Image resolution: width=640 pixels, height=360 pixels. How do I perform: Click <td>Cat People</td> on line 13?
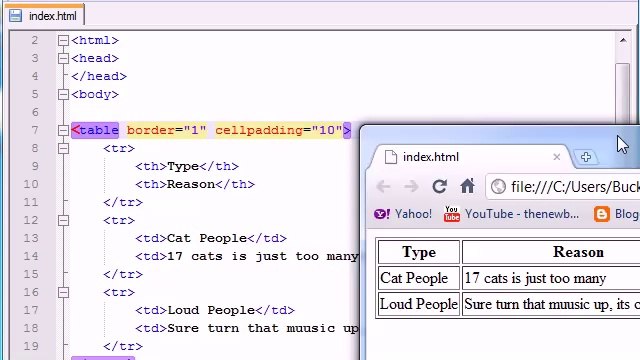[x=211, y=238]
